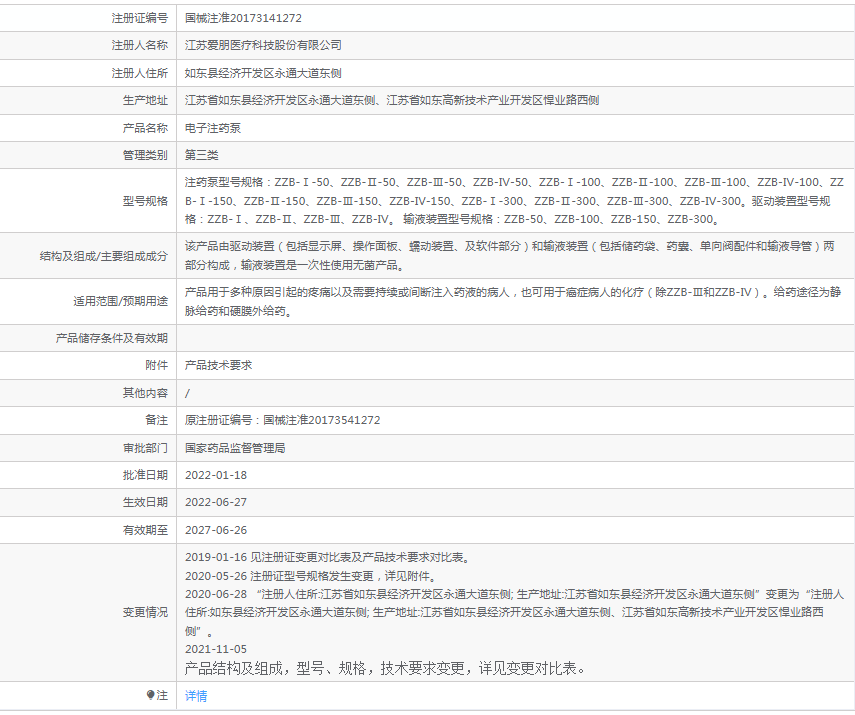
Task: Click the 注册人名称 row label
Action: 140,45
